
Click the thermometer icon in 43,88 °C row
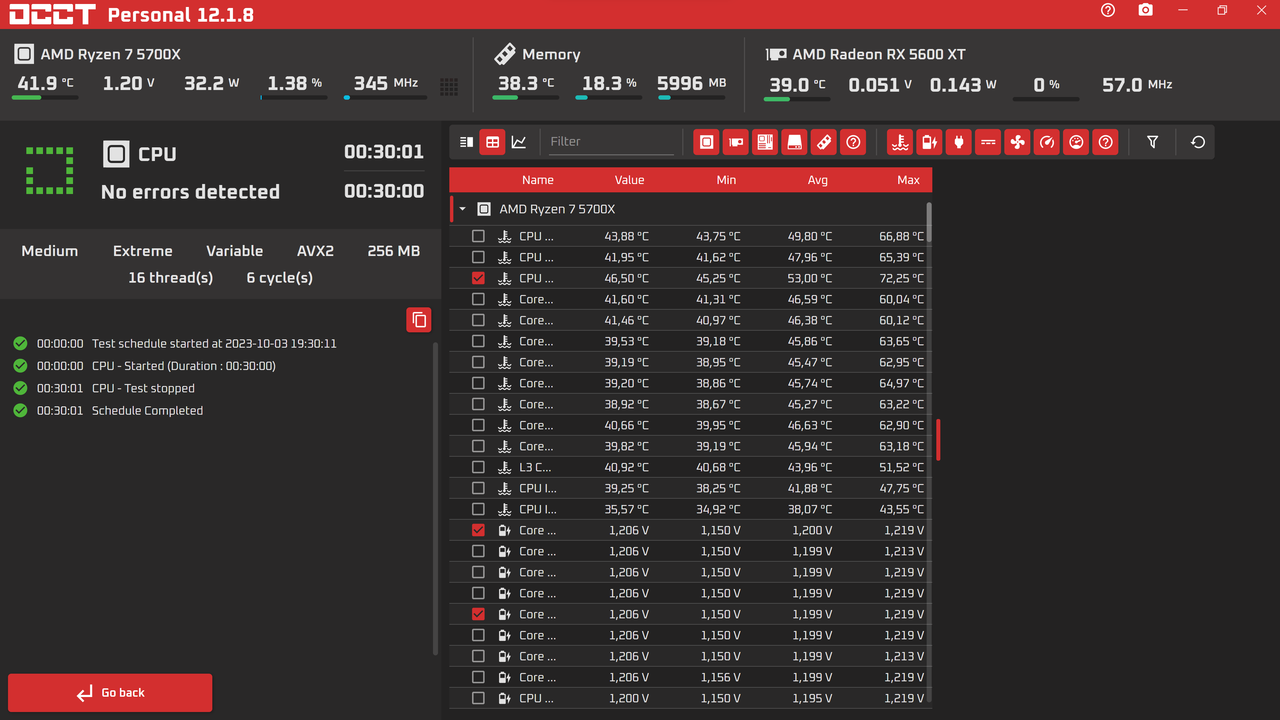pos(505,236)
